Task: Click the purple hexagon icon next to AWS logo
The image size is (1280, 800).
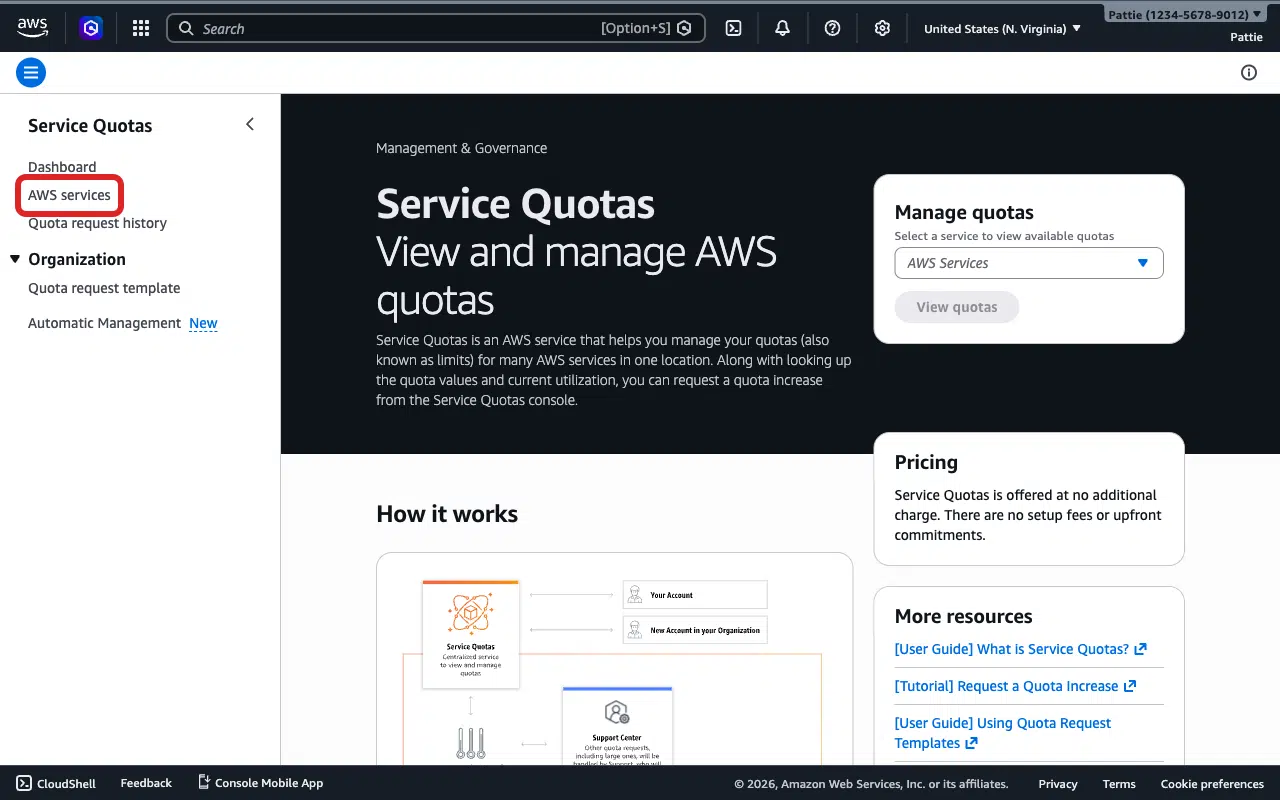Action: pos(91,28)
